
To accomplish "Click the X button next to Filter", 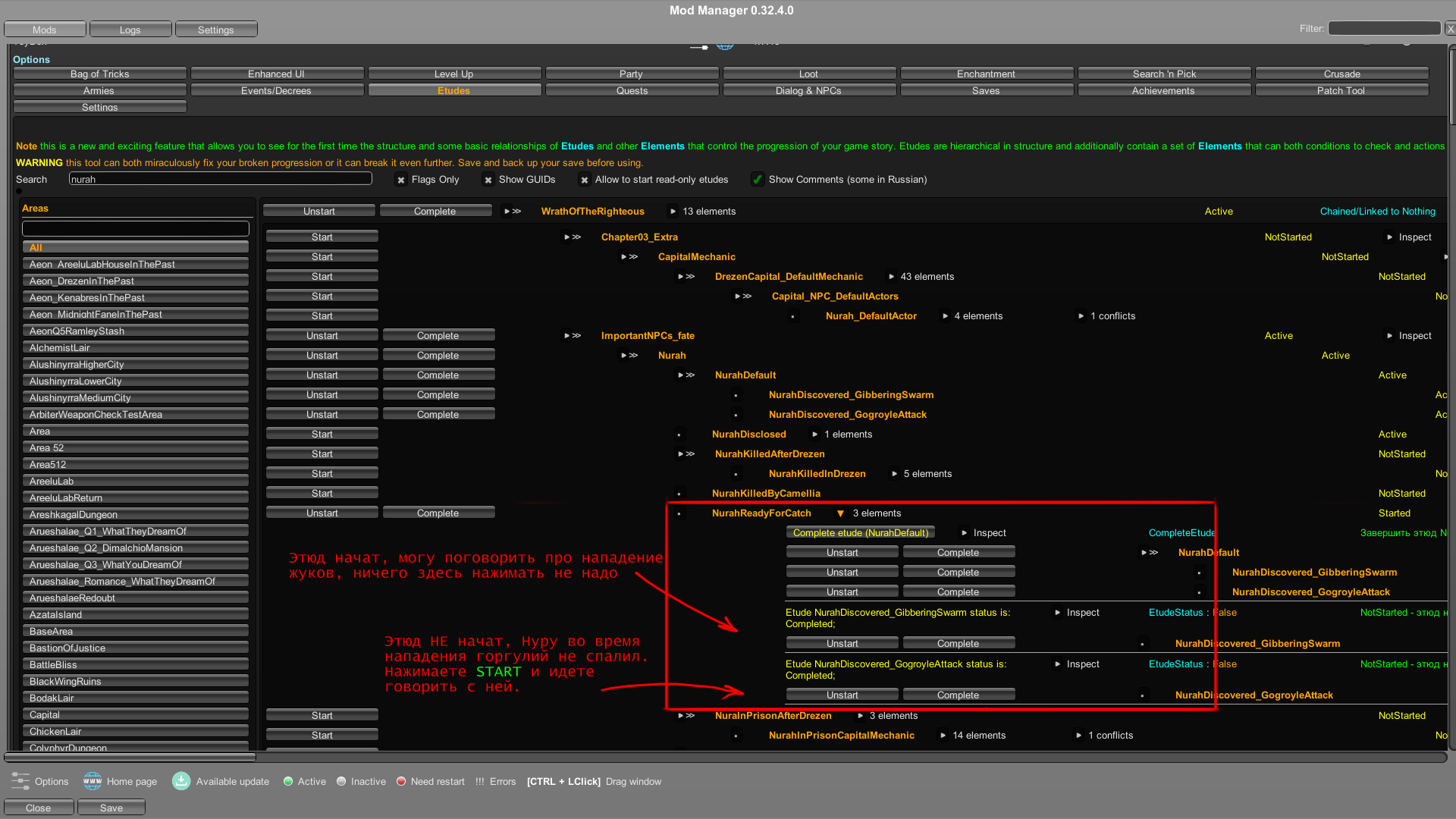I will click(x=1450, y=29).
